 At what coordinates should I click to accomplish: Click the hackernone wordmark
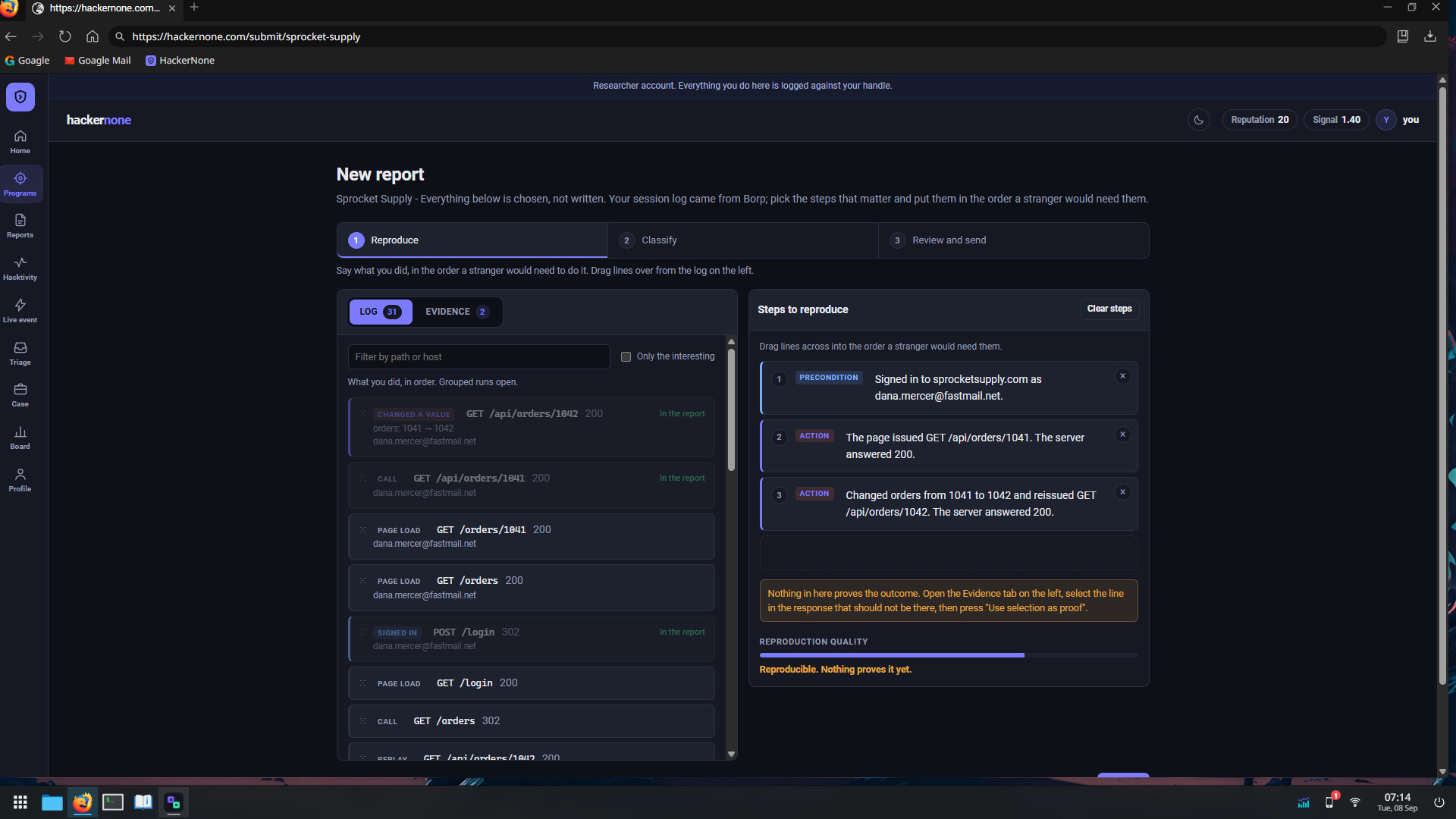point(99,120)
